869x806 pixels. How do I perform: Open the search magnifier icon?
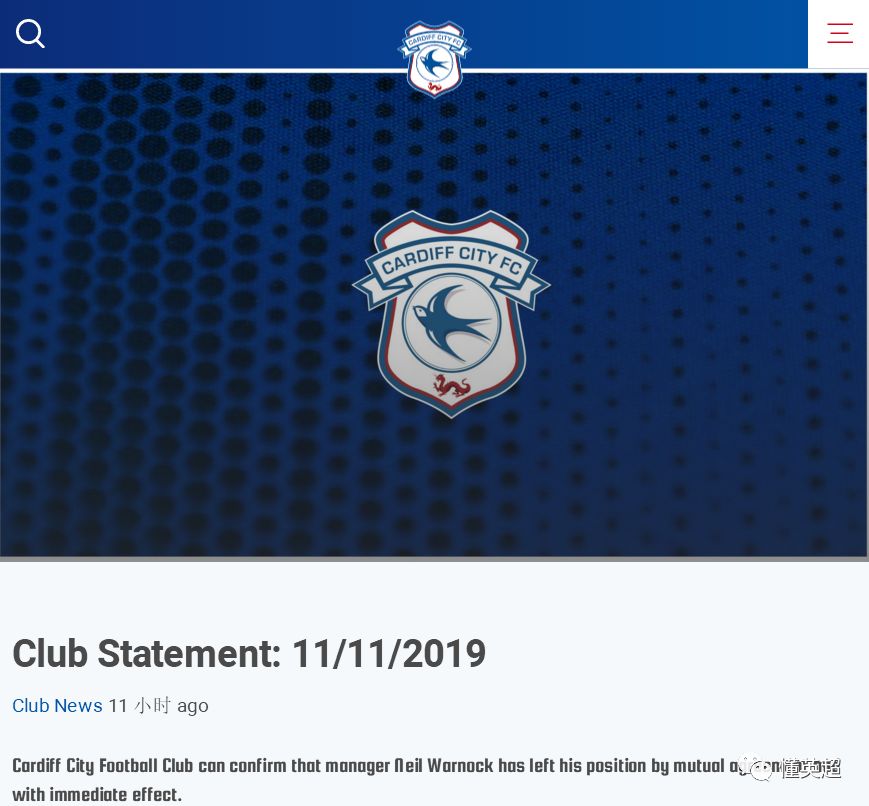30,34
